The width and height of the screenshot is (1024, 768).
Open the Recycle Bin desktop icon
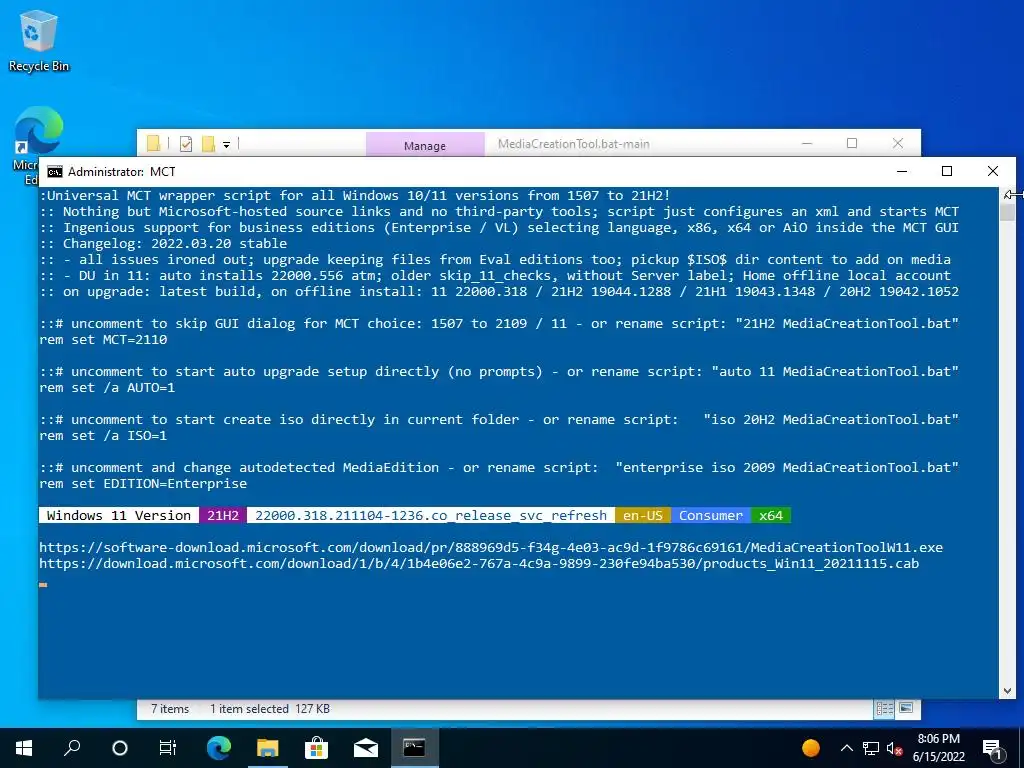pyautogui.click(x=38, y=40)
